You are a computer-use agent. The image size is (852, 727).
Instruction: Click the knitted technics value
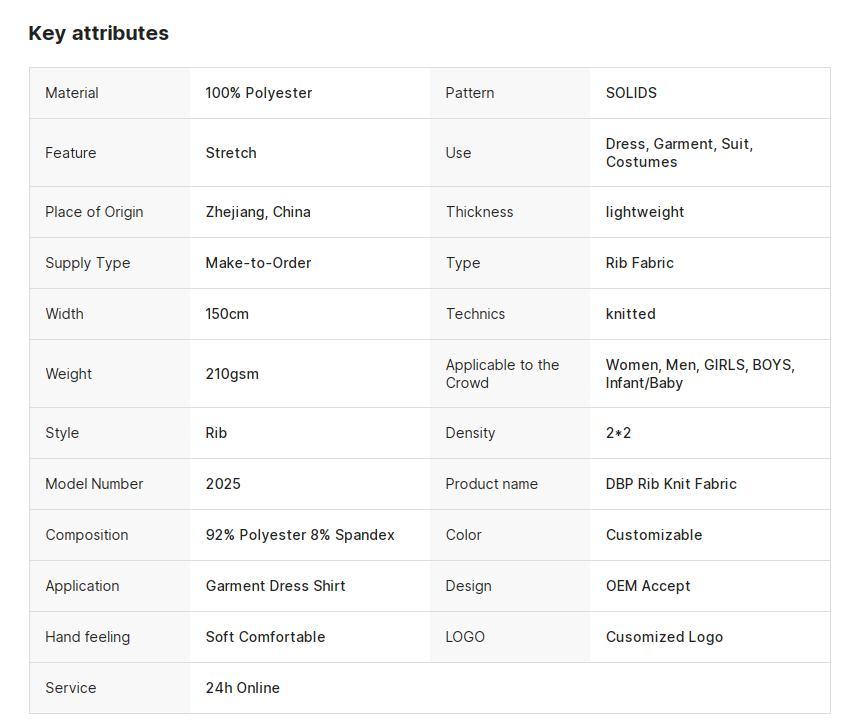(630, 314)
